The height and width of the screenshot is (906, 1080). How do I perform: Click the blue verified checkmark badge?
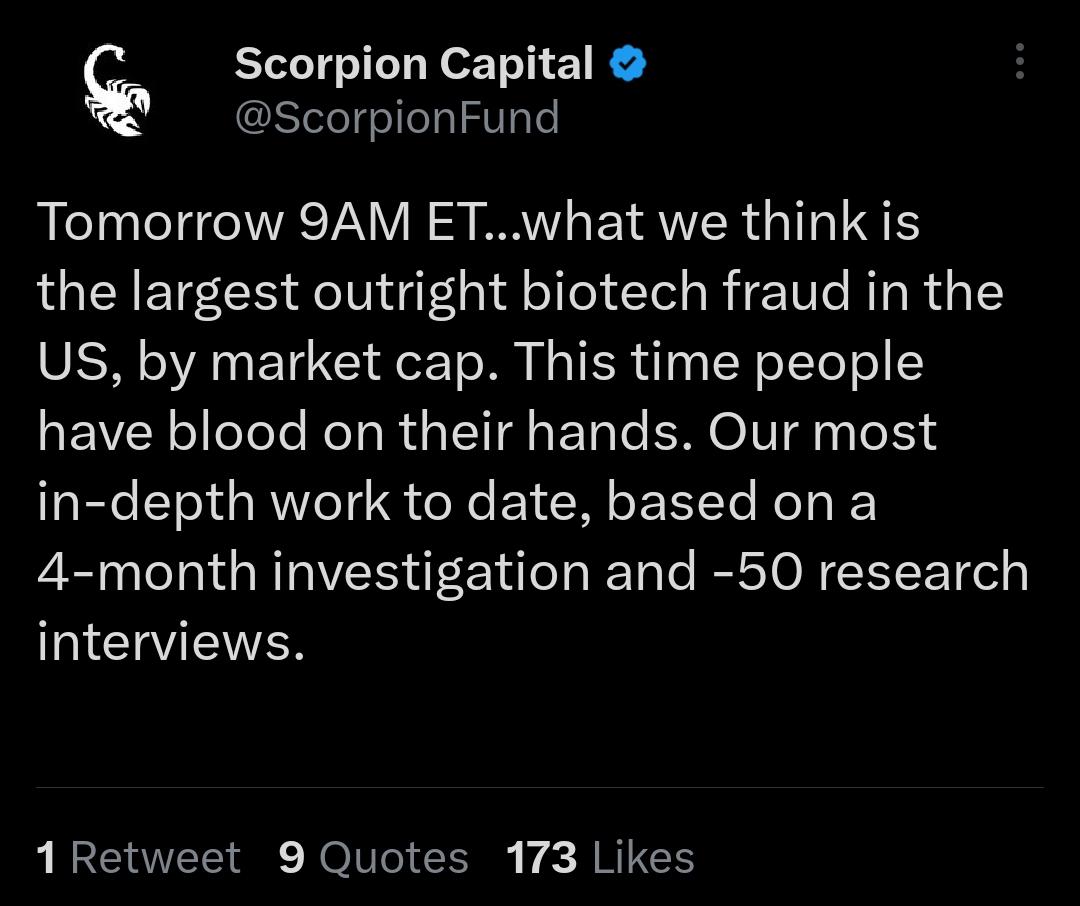pyautogui.click(x=627, y=65)
